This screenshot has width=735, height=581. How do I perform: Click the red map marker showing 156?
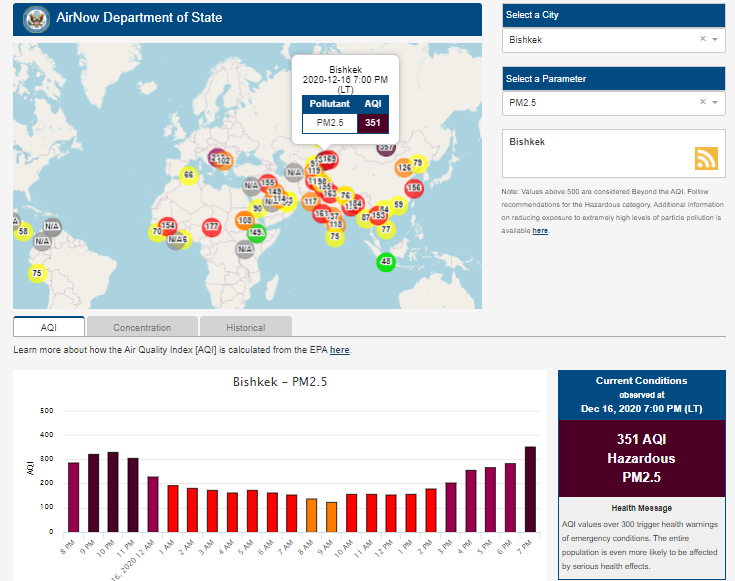(413, 187)
